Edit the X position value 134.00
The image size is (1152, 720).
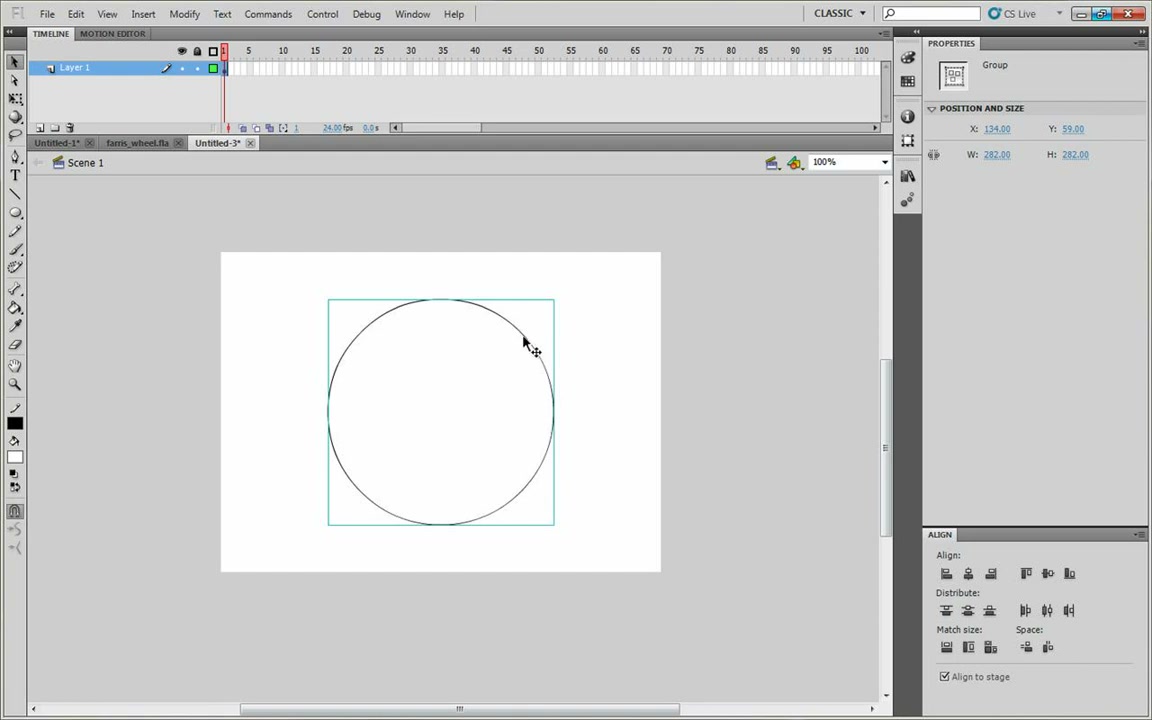pos(997,129)
